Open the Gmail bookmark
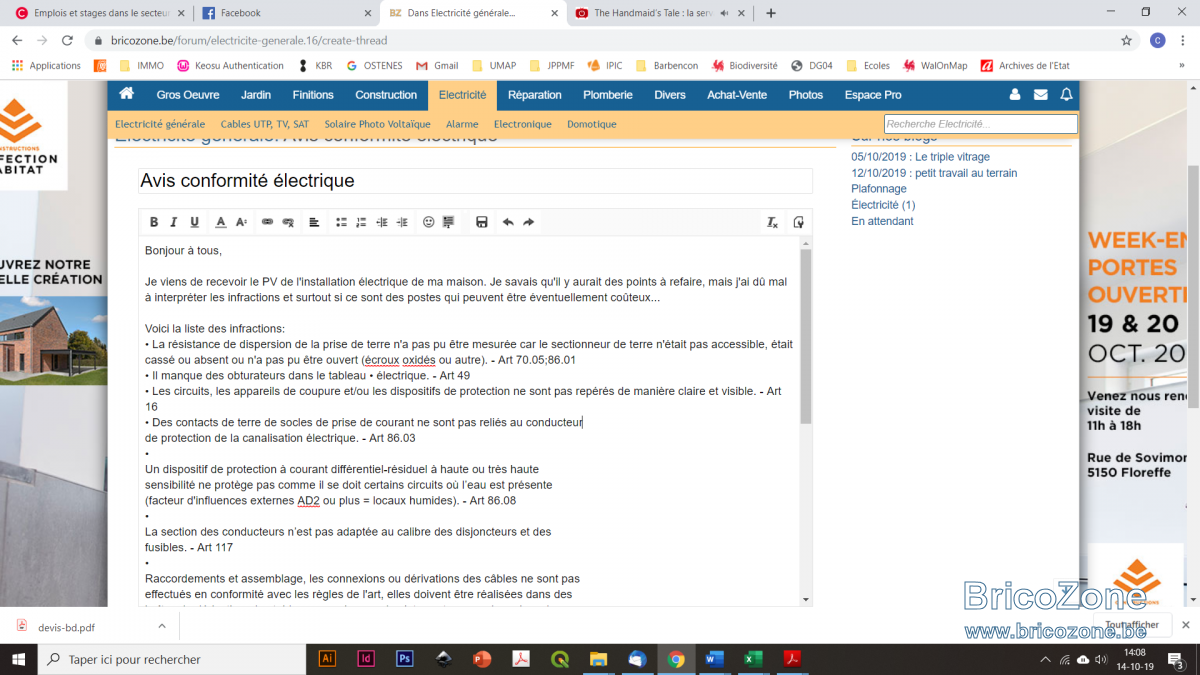This screenshot has width=1200, height=675. (x=437, y=65)
